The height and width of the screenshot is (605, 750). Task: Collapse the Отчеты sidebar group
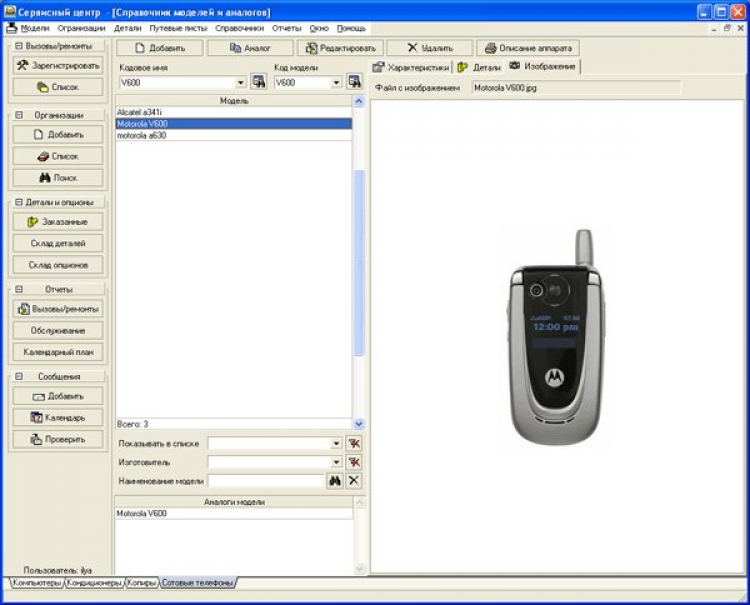tap(19, 289)
